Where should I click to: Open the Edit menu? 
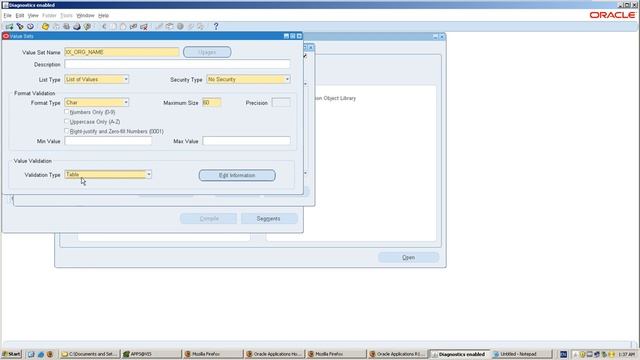(20, 16)
